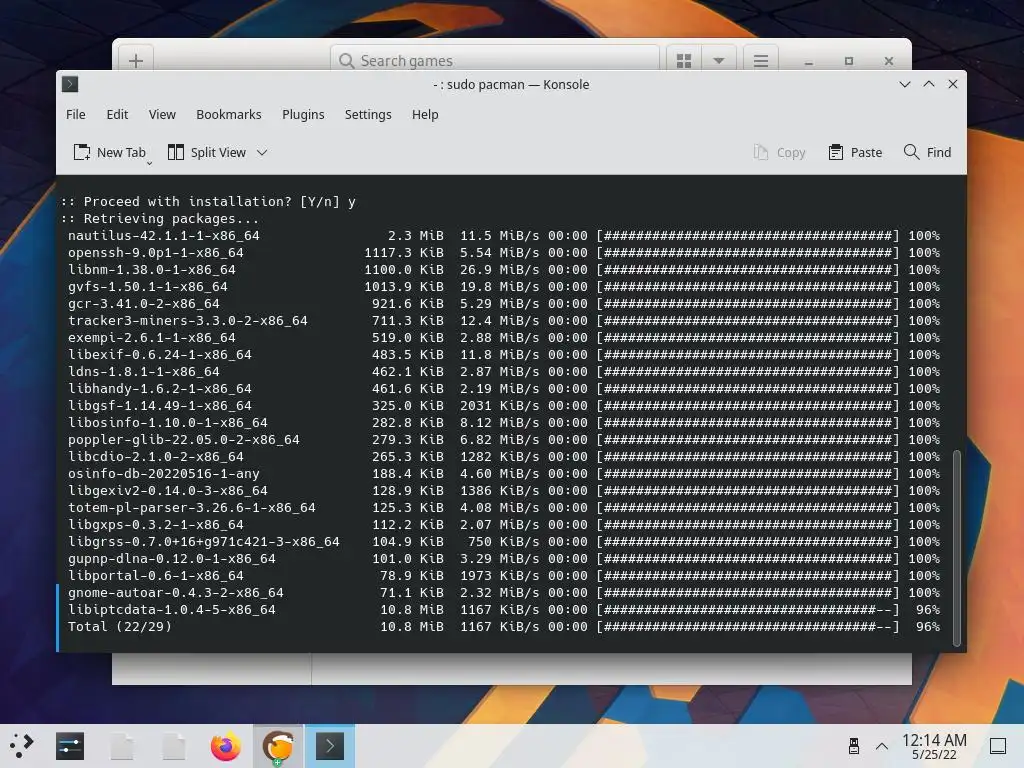The width and height of the screenshot is (1024, 768).
Task: Open the File menu in Konsole
Action: (x=76, y=114)
